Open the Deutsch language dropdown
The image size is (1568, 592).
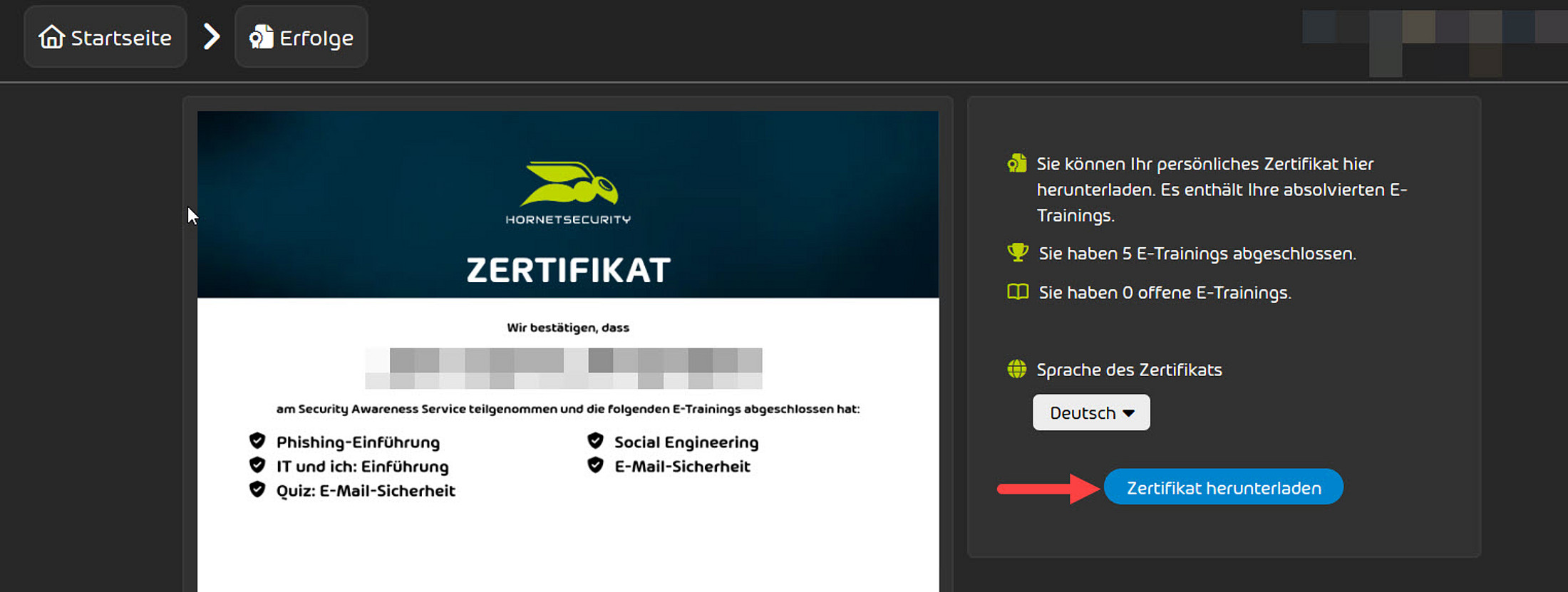click(x=1090, y=412)
